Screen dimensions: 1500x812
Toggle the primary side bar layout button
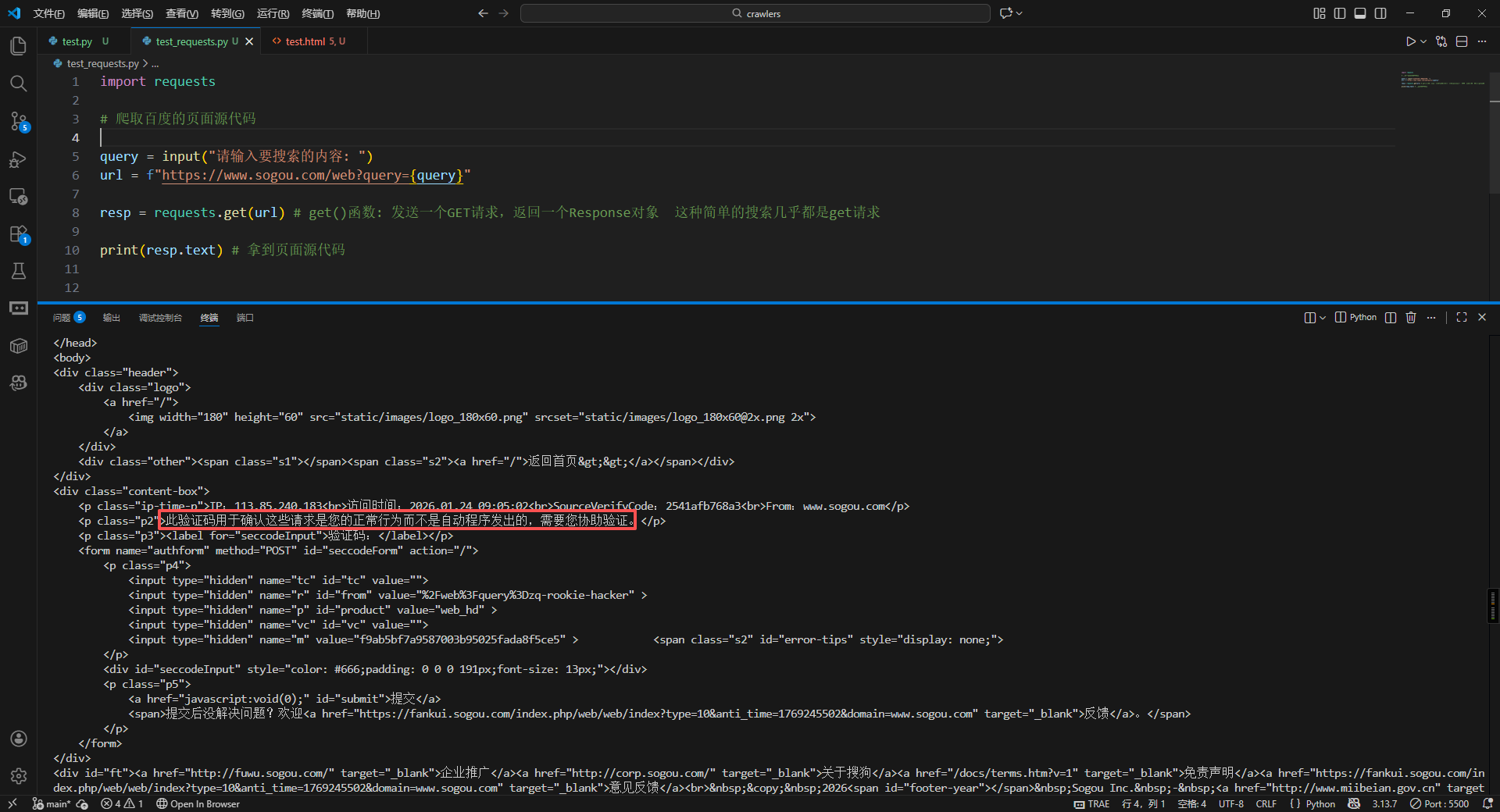pos(1340,13)
